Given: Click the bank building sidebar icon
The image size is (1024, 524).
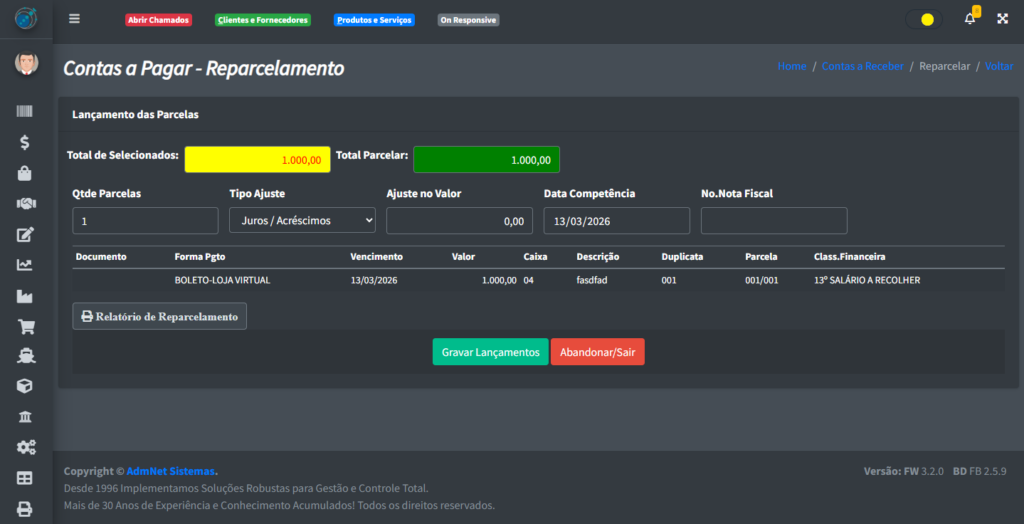Looking at the screenshot, I should pyautogui.click(x=25, y=417).
